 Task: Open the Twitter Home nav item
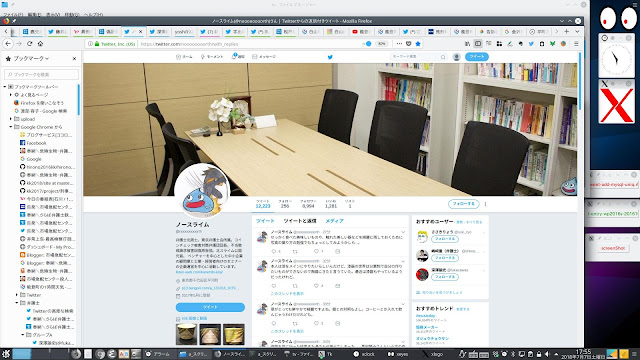coord(184,57)
